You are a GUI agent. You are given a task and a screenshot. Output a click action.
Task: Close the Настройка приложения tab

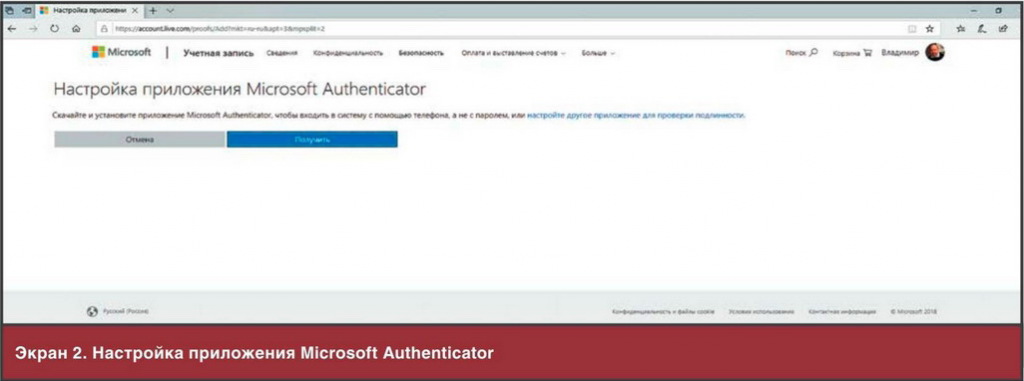coord(135,11)
